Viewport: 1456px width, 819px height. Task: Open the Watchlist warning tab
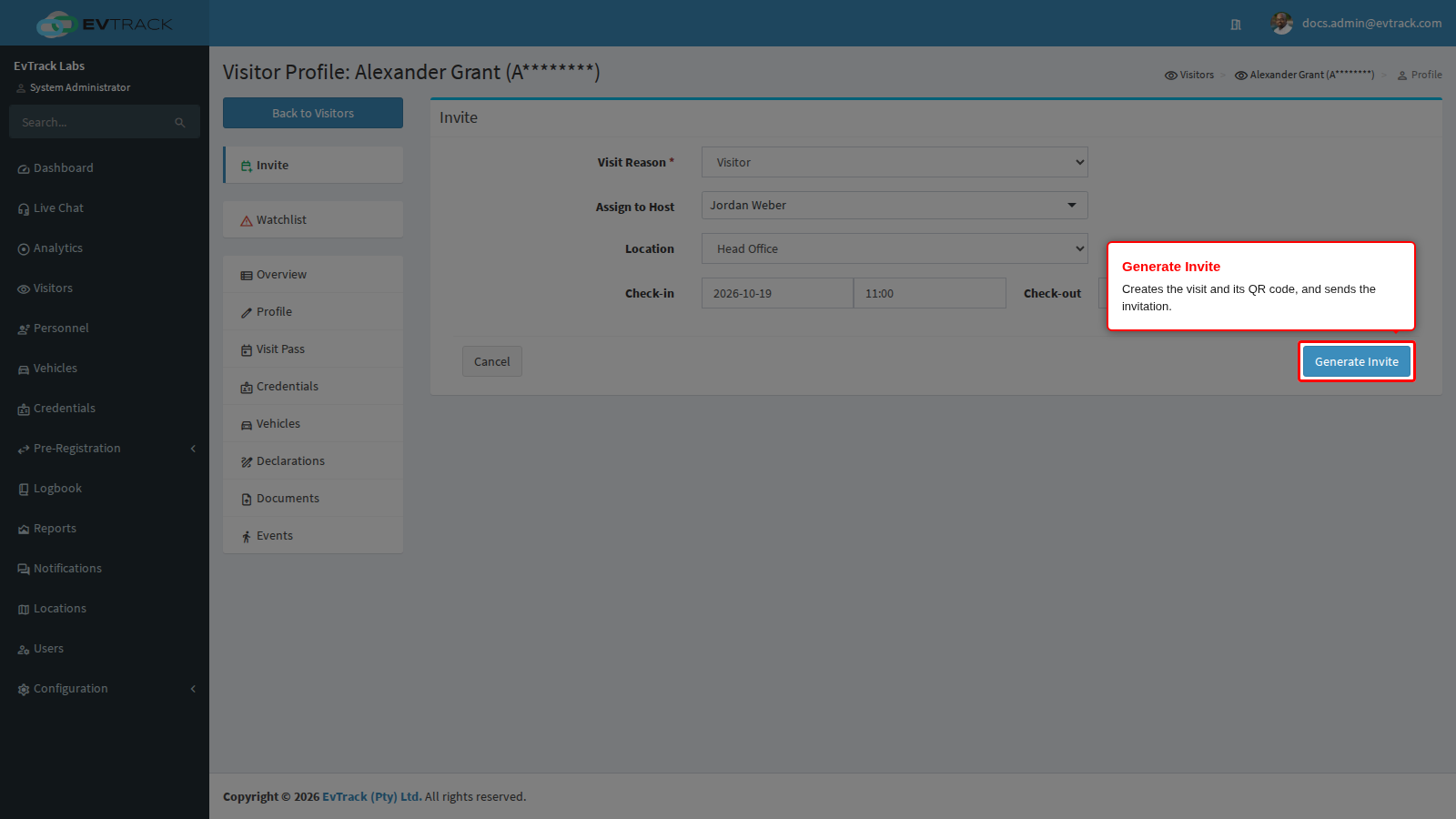313,219
